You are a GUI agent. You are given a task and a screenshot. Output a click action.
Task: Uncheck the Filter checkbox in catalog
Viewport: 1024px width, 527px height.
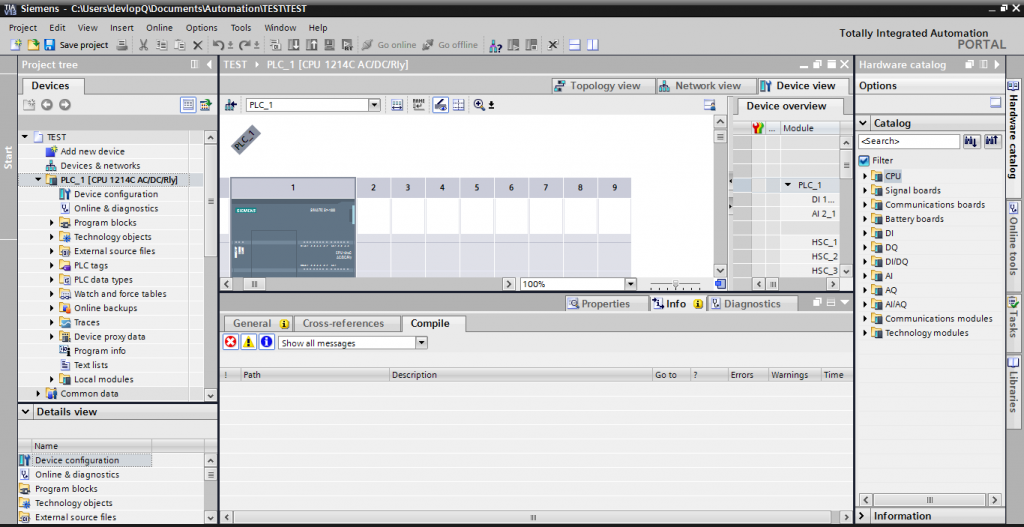coord(864,161)
